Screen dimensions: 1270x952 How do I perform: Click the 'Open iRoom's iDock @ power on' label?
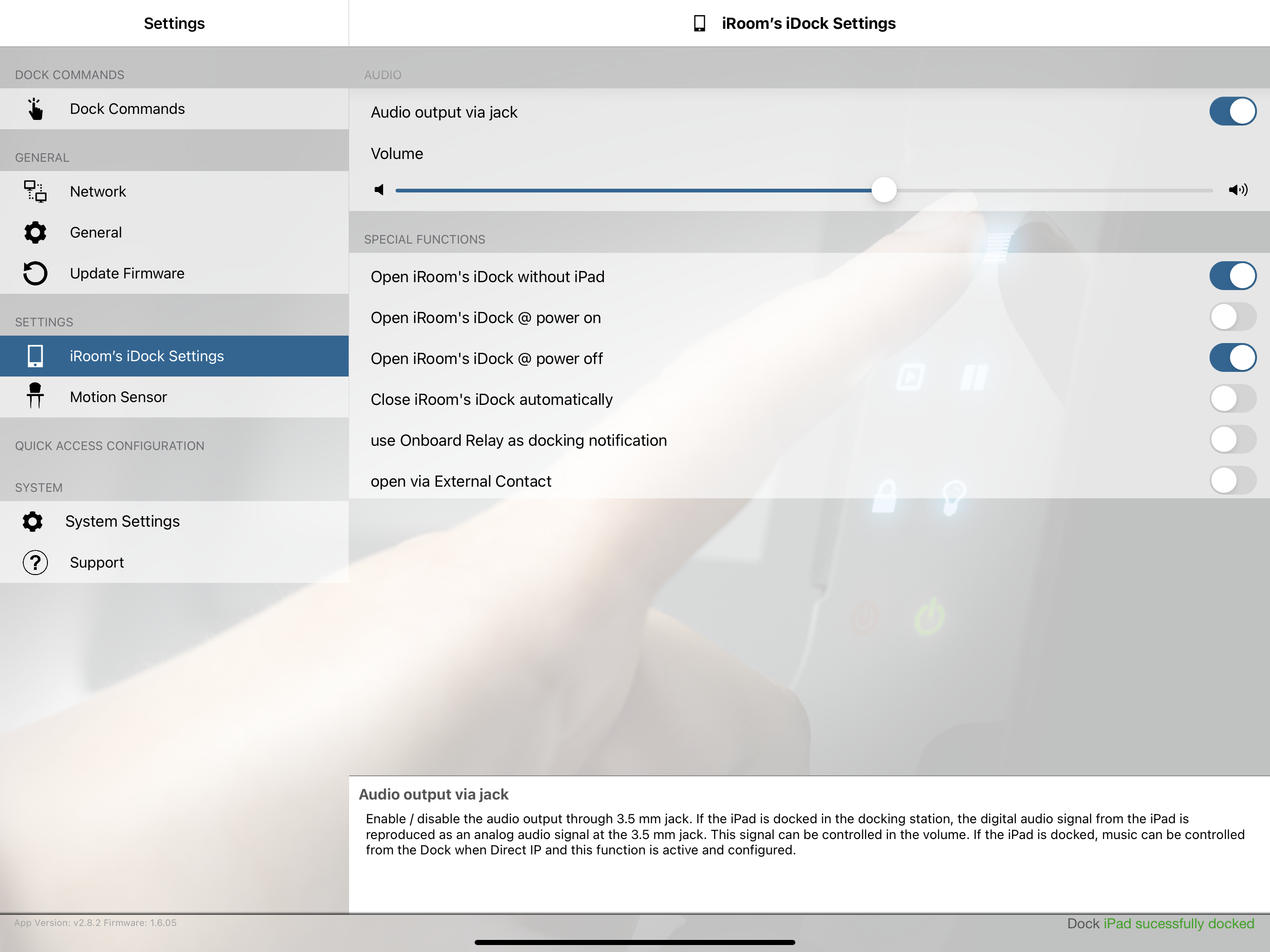[486, 317]
